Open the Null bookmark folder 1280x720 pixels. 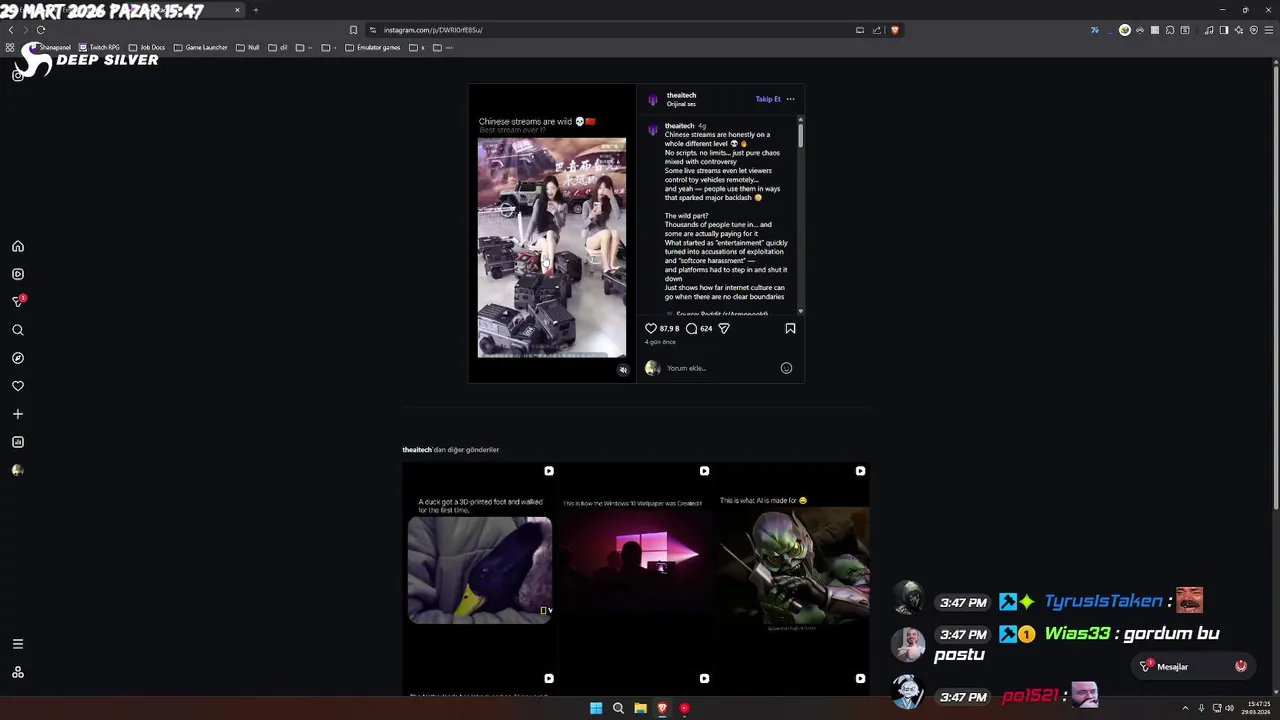(247, 47)
